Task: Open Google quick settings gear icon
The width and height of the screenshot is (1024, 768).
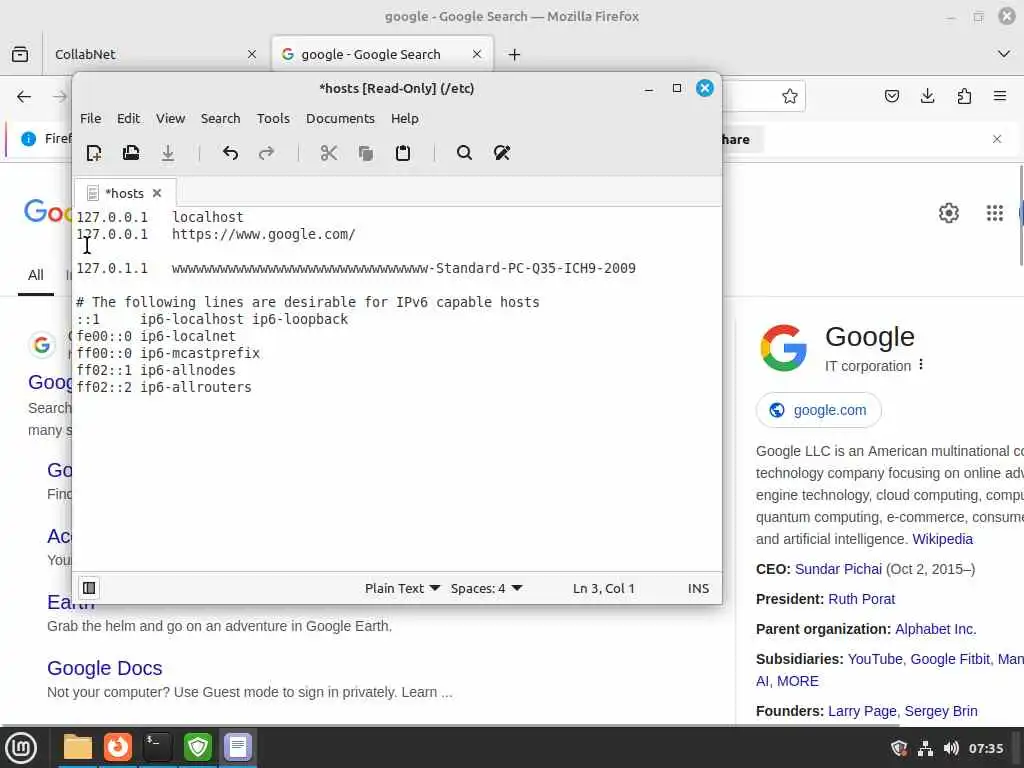Action: [x=948, y=213]
